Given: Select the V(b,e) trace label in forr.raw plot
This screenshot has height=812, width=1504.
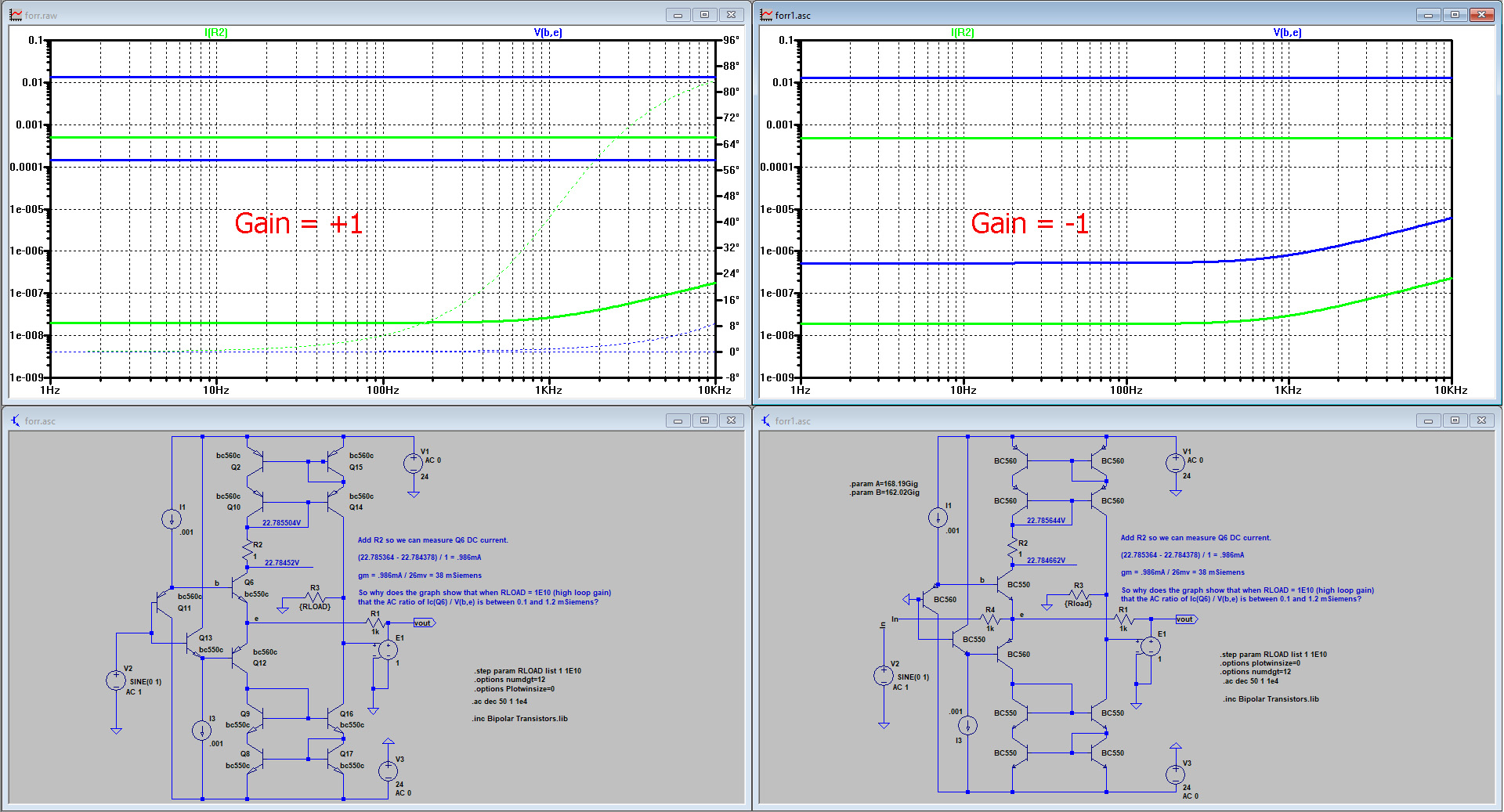Looking at the screenshot, I should coord(548,32).
